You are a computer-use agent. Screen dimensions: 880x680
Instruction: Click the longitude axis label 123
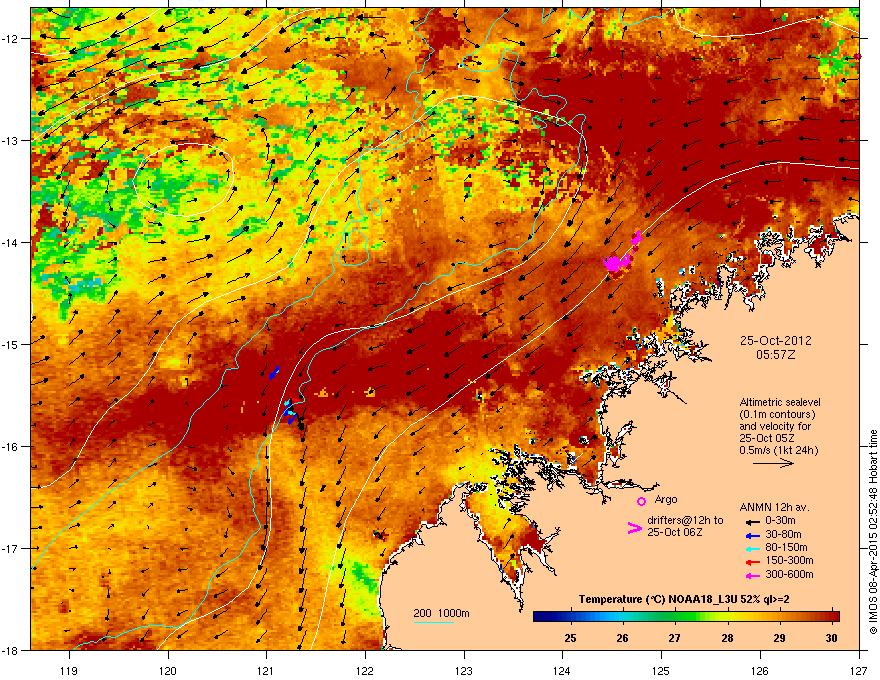[464, 670]
